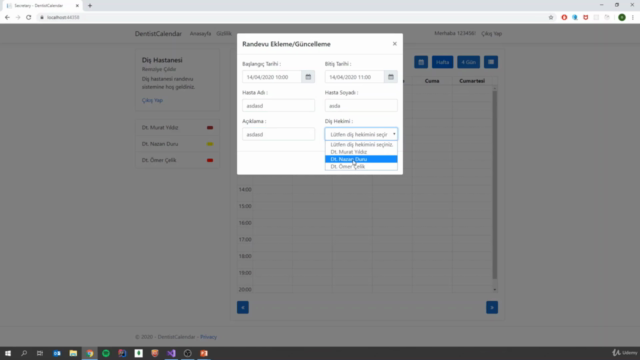
Task: Go back in browser history
Action: pyautogui.click(x=7, y=17)
